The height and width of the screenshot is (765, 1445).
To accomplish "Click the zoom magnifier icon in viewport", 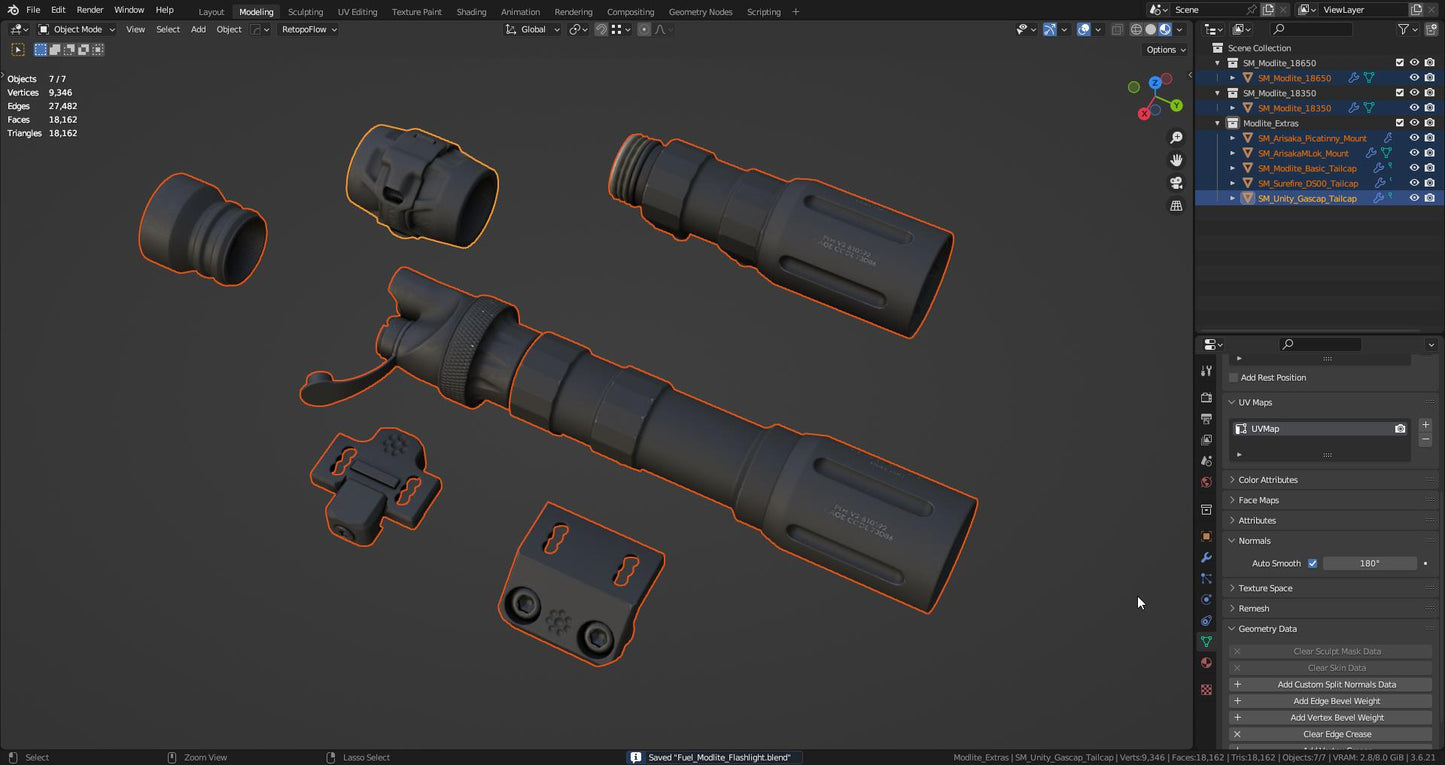I will coord(1176,138).
